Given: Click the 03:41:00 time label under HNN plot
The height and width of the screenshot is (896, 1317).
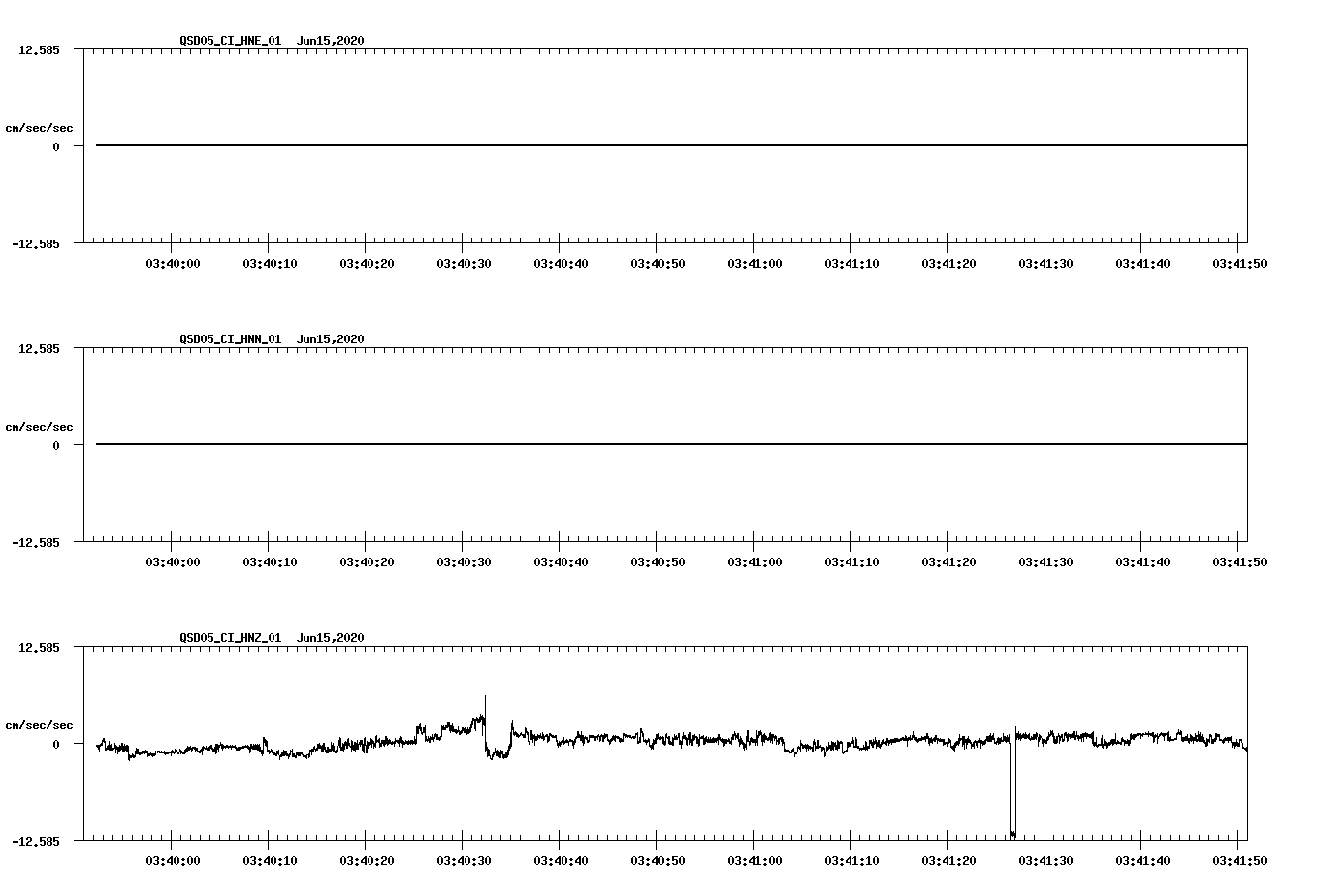Looking at the screenshot, I should click(x=755, y=561).
